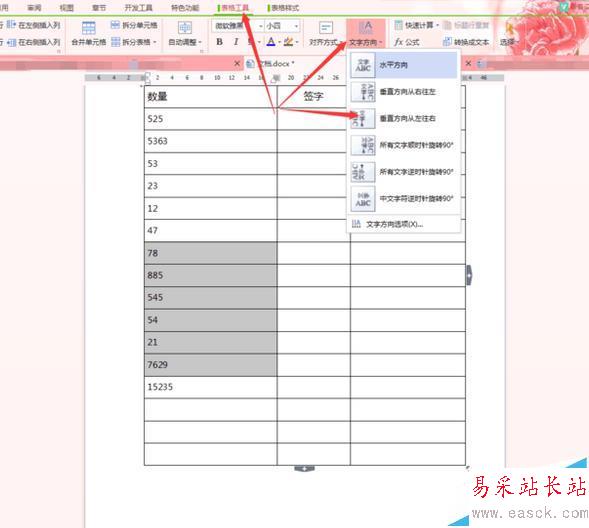Open the 开发工具 developer tools tab
Viewport: 589px width, 528px height.
[x=138, y=8]
